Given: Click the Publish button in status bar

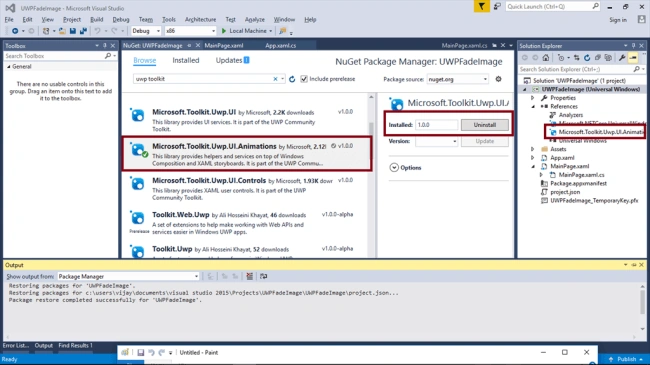Looking at the screenshot, I should (x=626, y=359).
